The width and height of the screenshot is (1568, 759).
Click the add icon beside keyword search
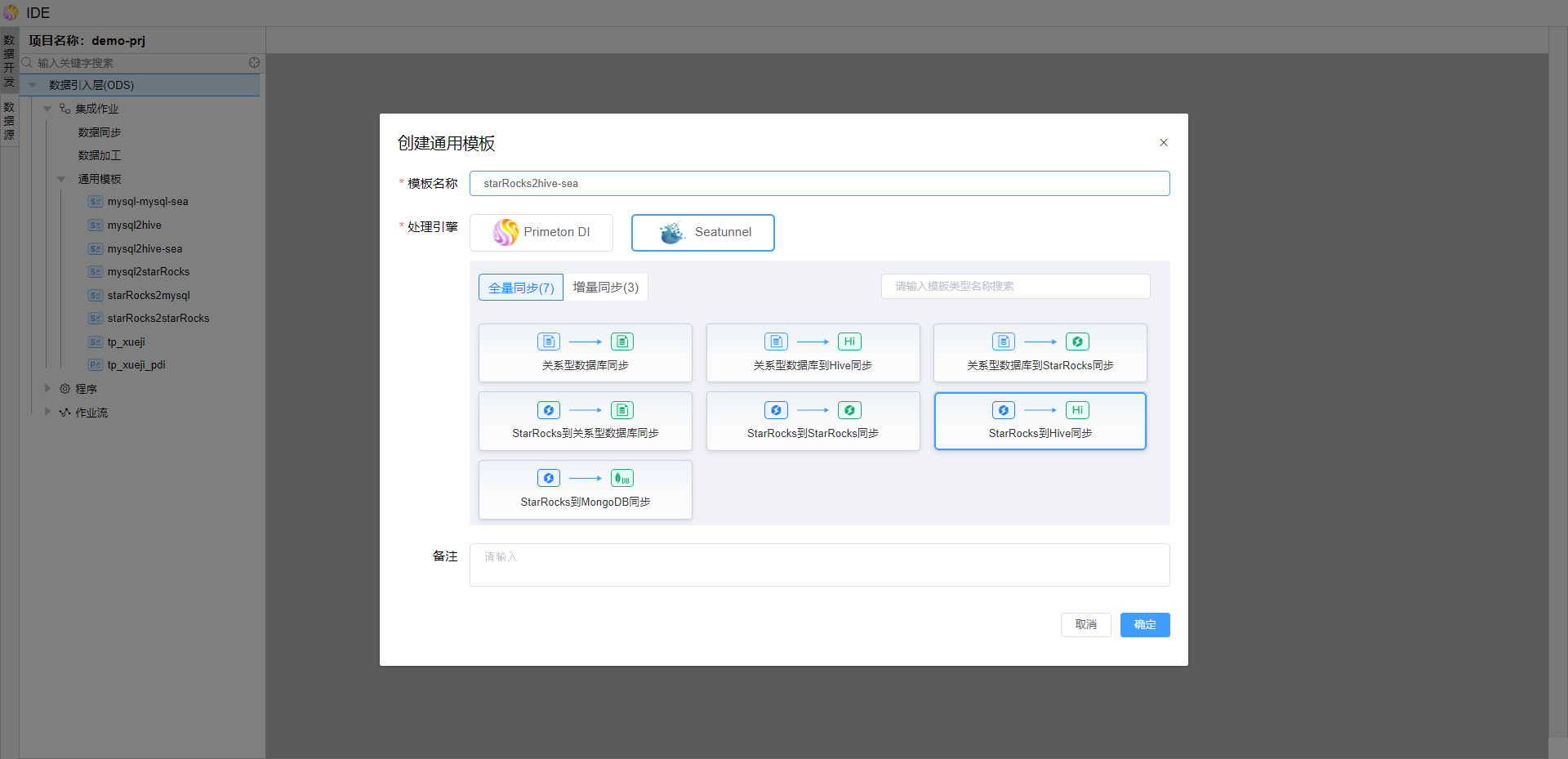(254, 63)
